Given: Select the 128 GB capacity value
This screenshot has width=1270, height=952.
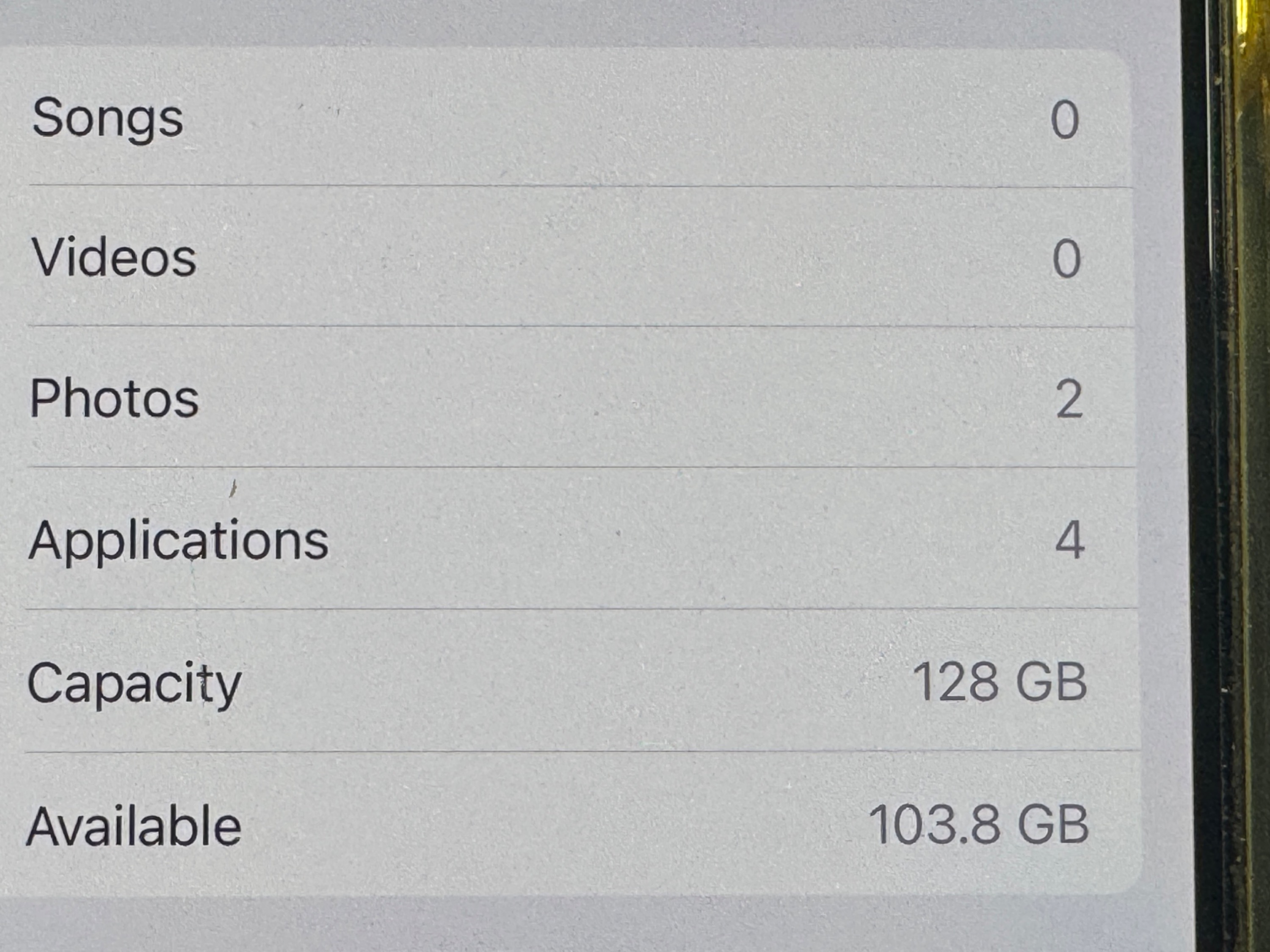Looking at the screenshot, I should [x=999, y=682].
